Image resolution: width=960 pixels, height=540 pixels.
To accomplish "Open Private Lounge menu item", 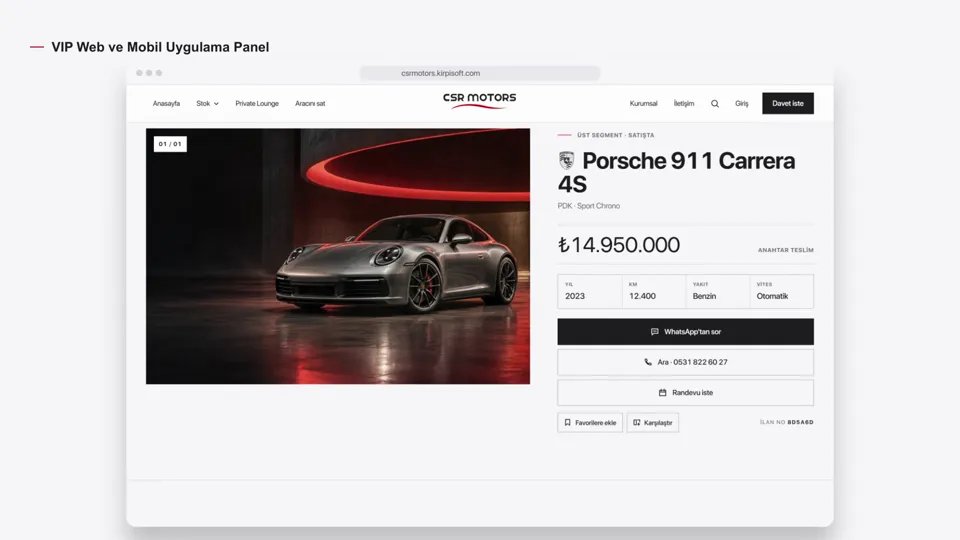I will tap(257, 103).
